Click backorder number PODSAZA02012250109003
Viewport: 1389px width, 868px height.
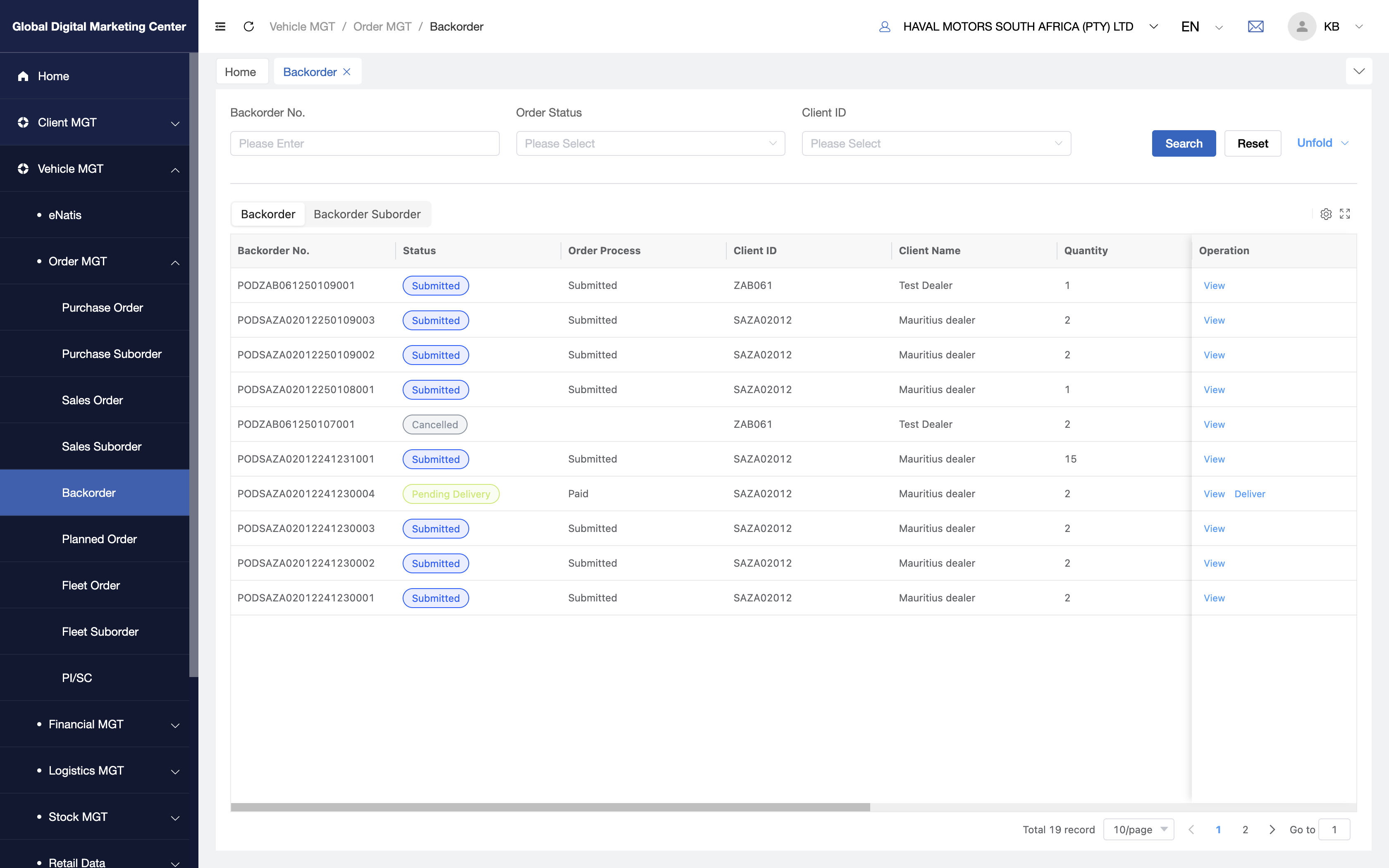(306, 320)
